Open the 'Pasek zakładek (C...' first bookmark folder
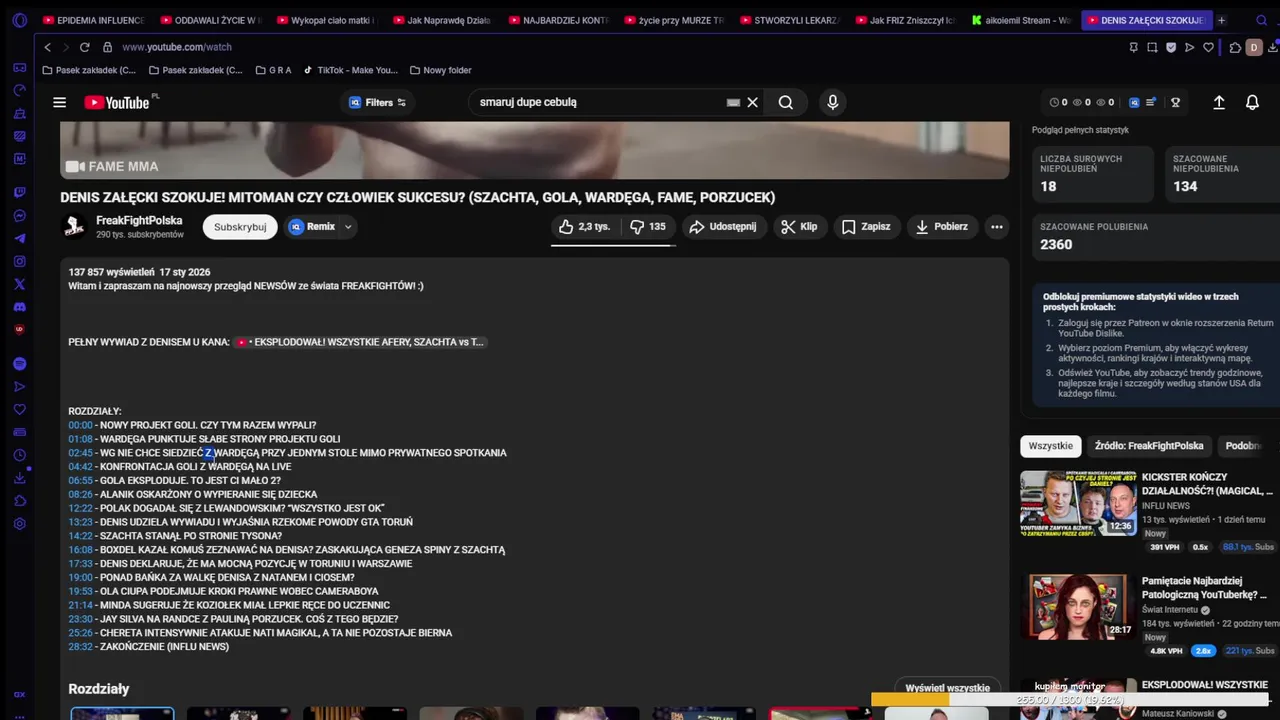 (89, 70)
